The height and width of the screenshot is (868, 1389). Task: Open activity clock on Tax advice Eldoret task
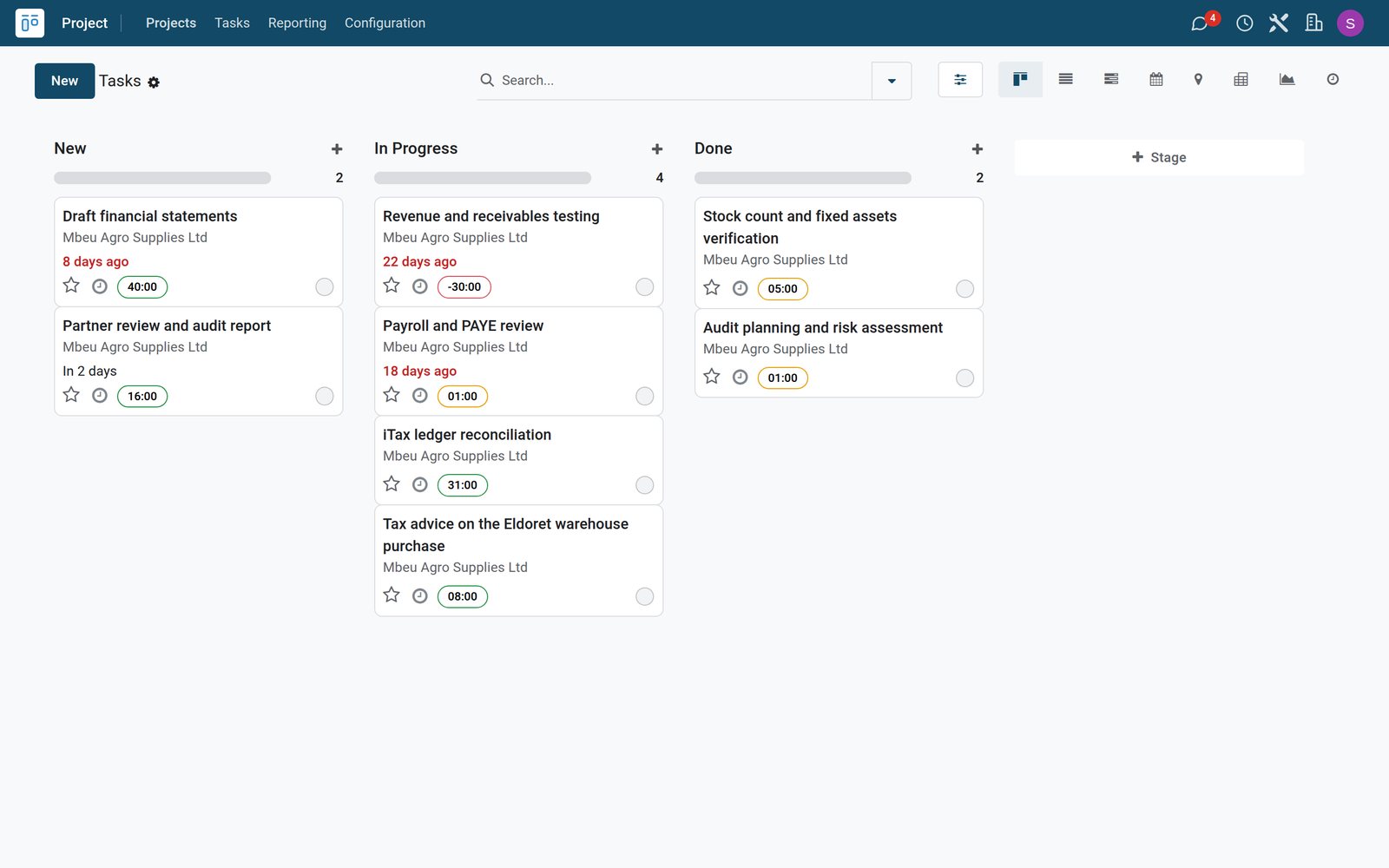coord(420,596)
